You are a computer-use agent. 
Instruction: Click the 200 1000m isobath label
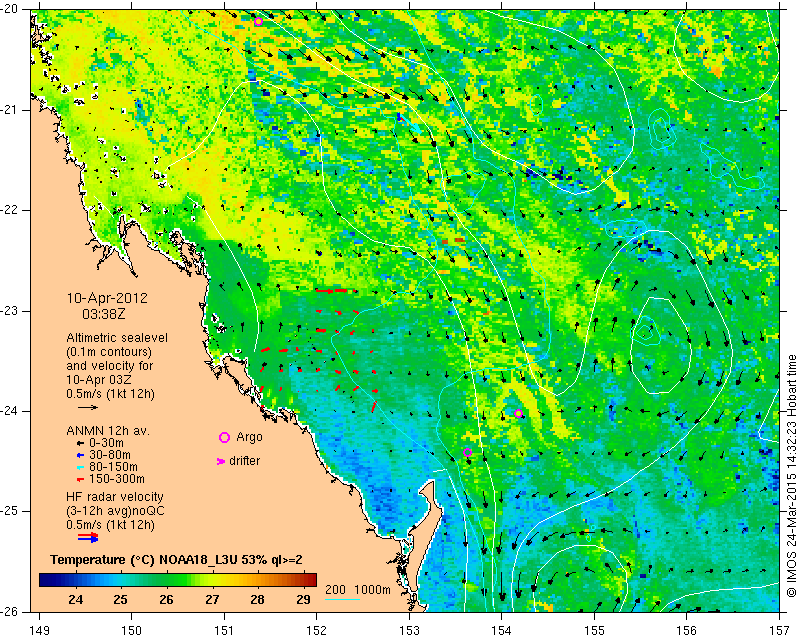tap(358, 590)
